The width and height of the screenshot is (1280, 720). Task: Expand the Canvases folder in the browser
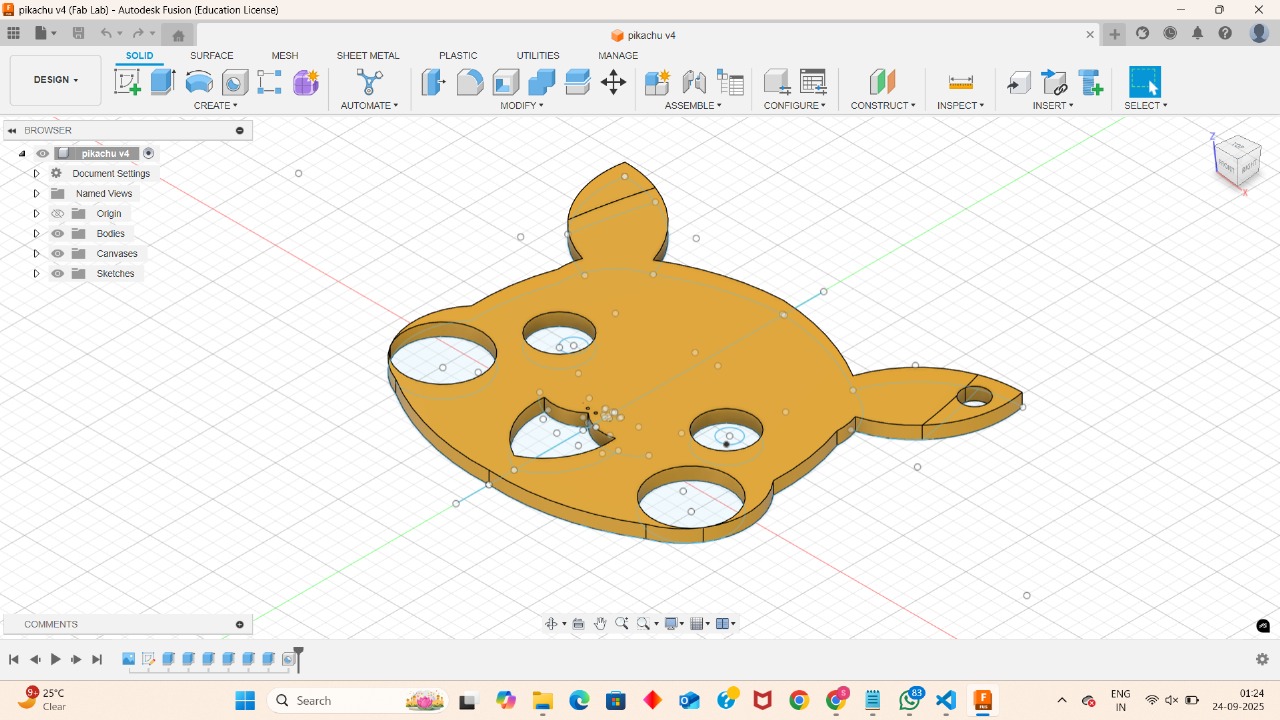pos(36,253)
